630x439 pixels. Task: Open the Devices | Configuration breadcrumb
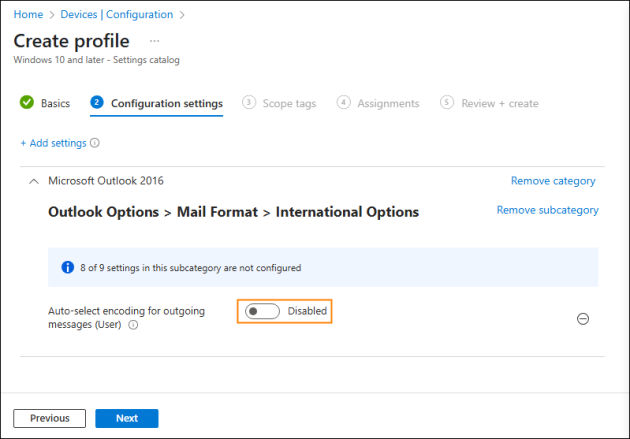click(x=117, y=14)
